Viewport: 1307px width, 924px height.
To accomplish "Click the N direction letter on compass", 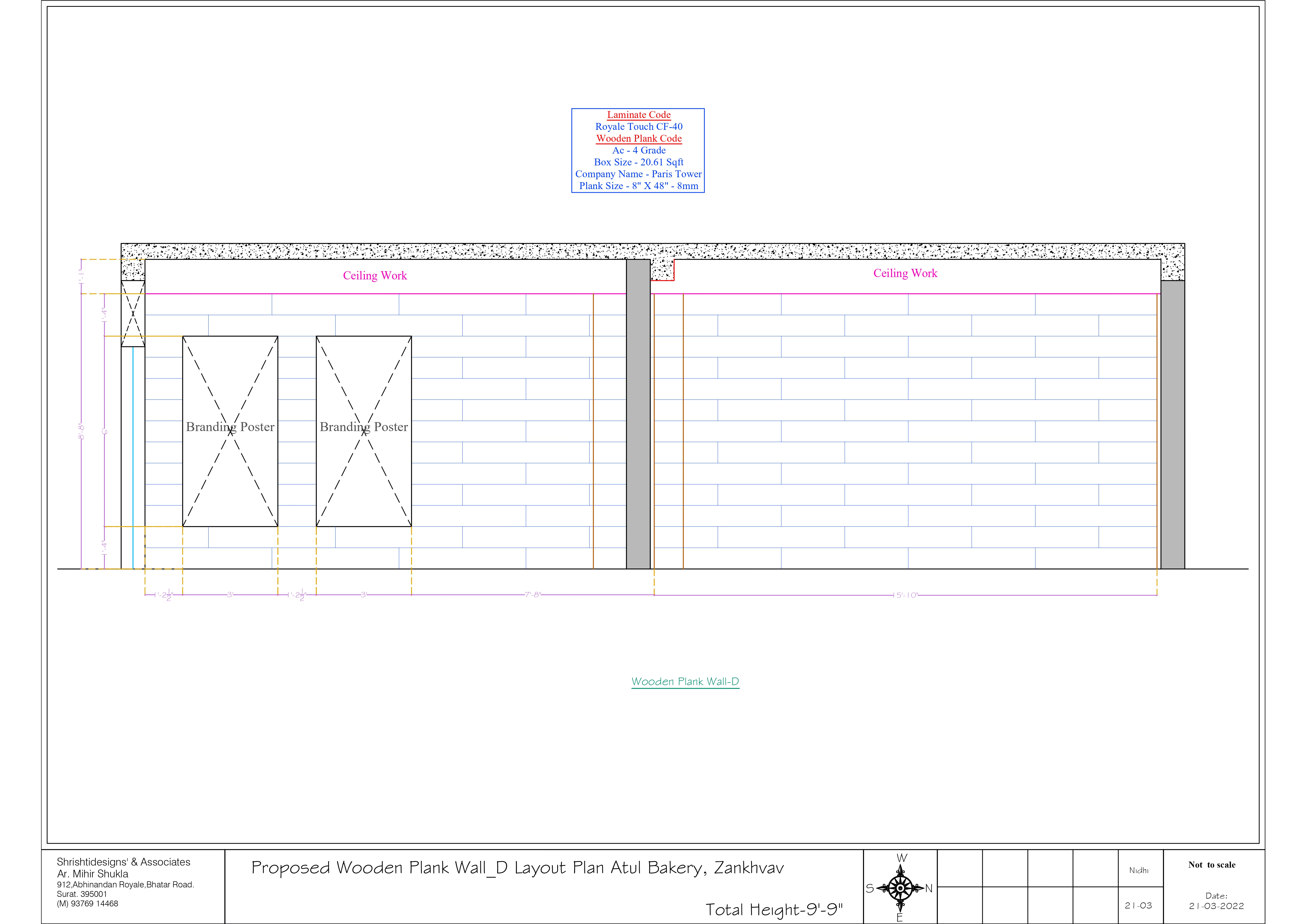I will click(929, 888).
